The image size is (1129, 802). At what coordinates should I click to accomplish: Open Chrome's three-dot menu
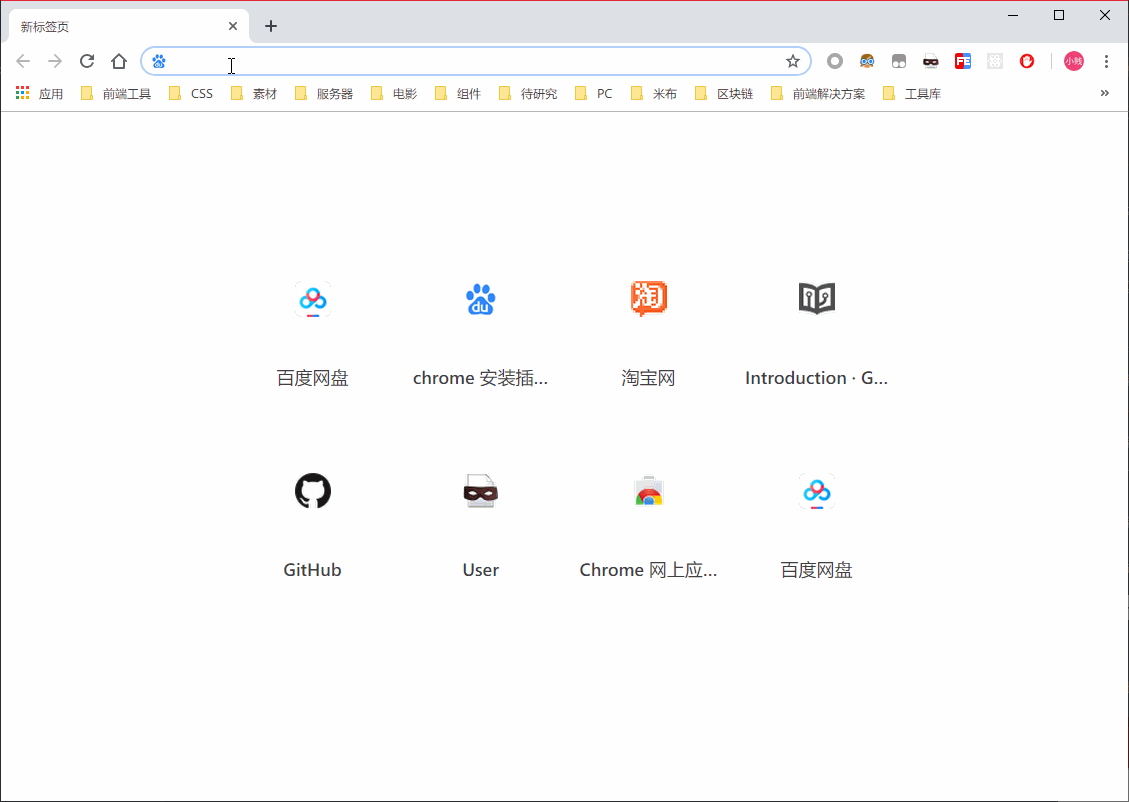(1106, 61)
